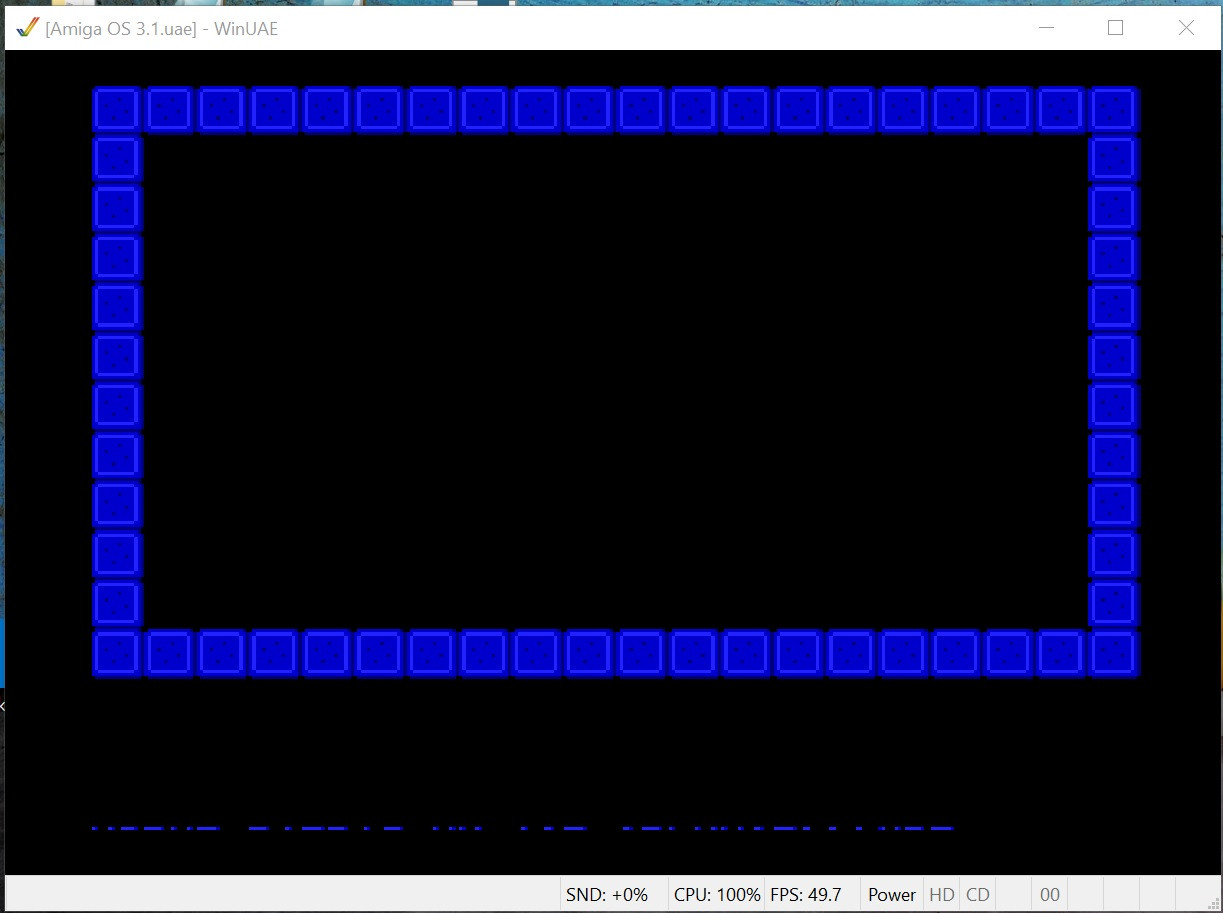Click the CPU 100% usage indicator
This screenshot has width=1223, height=913.
[717, 895]
